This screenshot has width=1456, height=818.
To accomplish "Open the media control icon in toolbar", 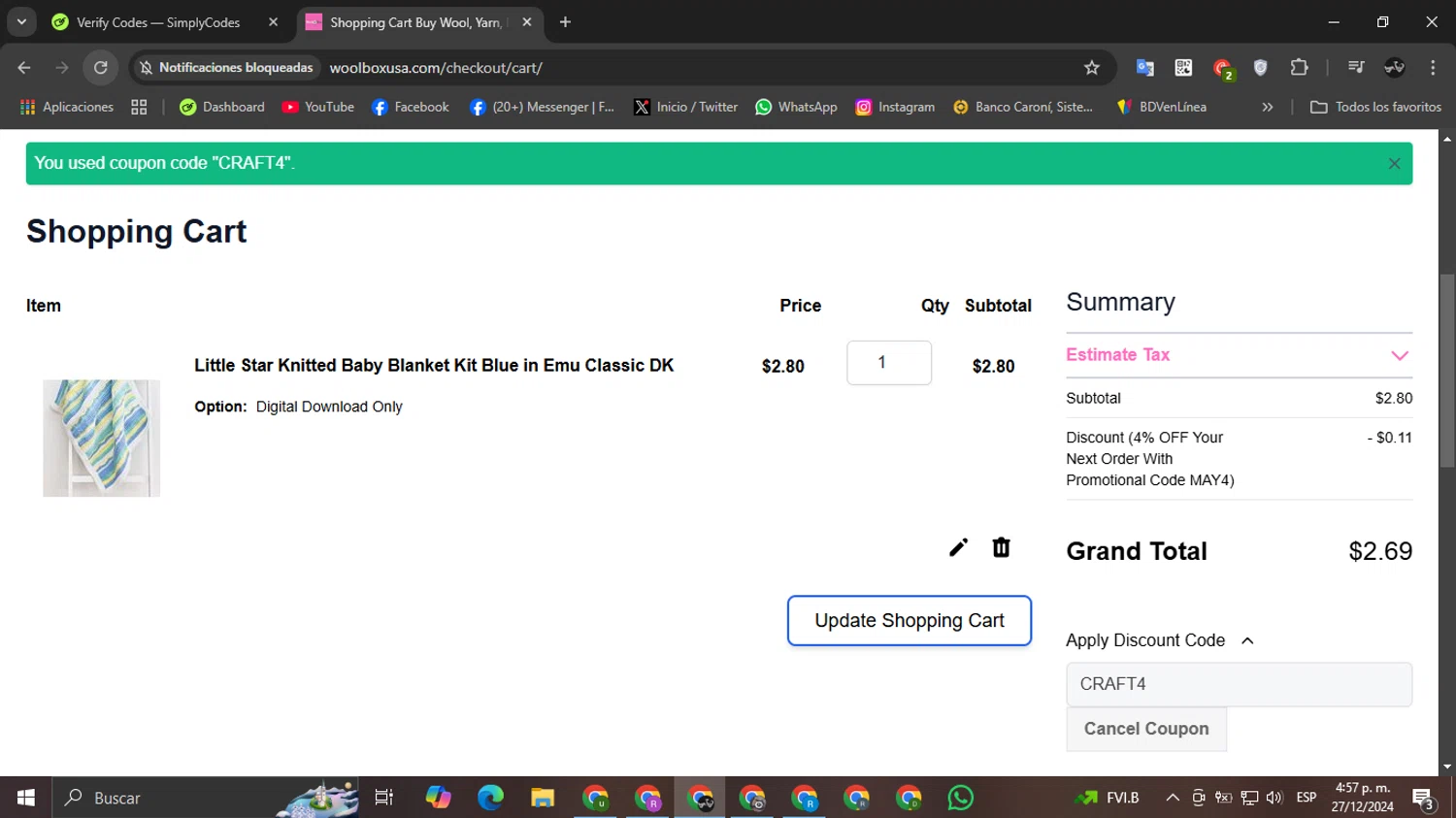I will [1356, 68].
